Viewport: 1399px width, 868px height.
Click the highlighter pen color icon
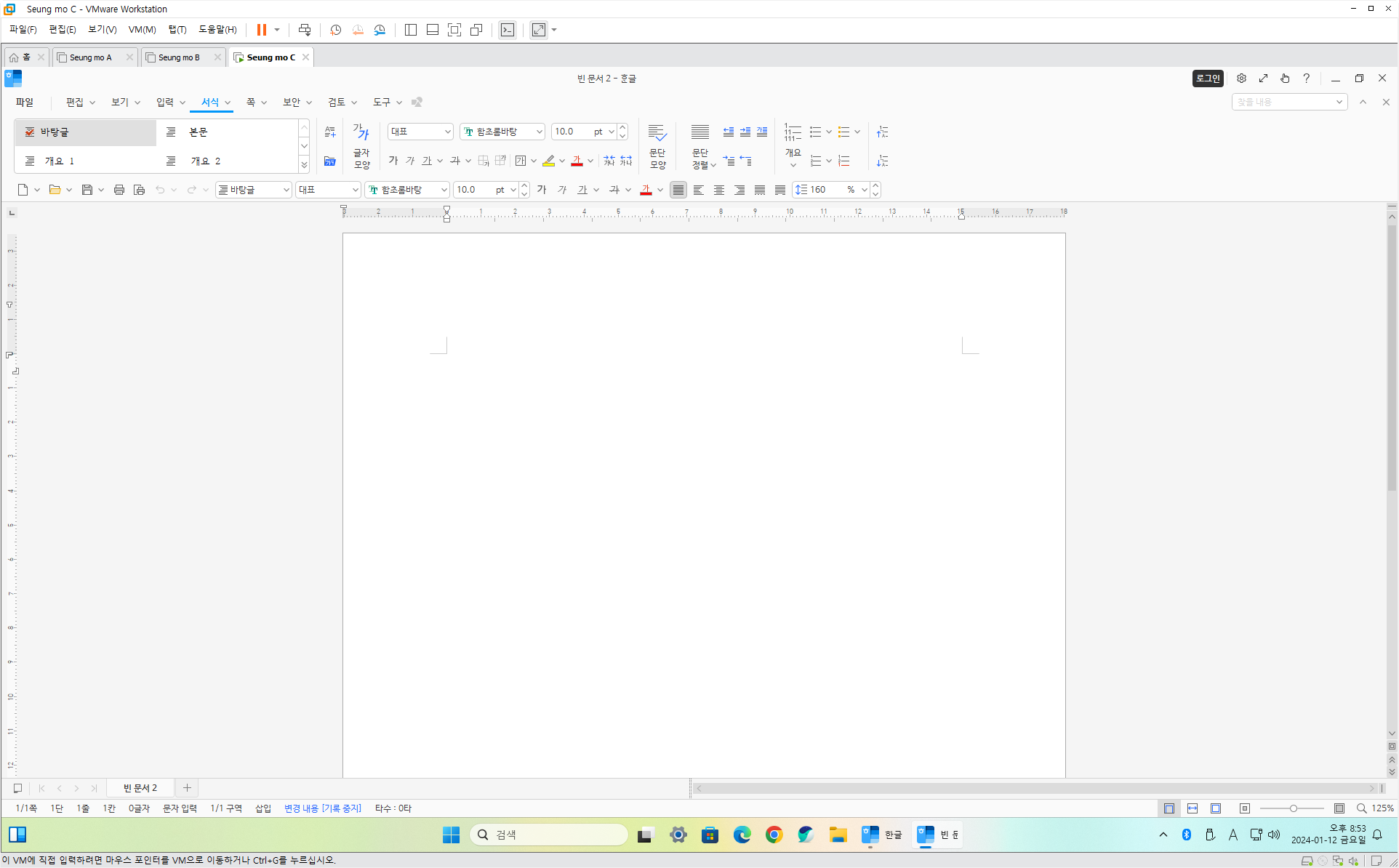(549, 161)
